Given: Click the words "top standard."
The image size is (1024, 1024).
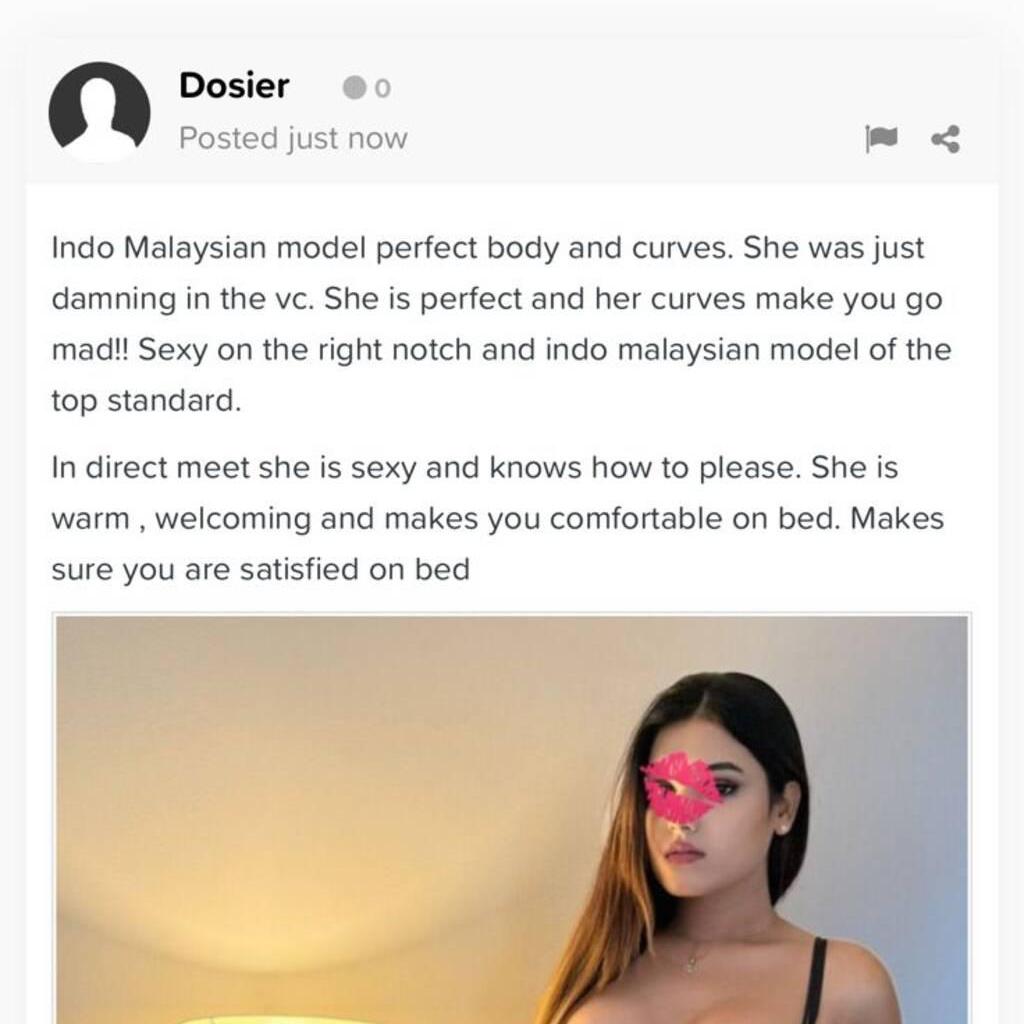Looking at the screenshot, I should 146,401.
